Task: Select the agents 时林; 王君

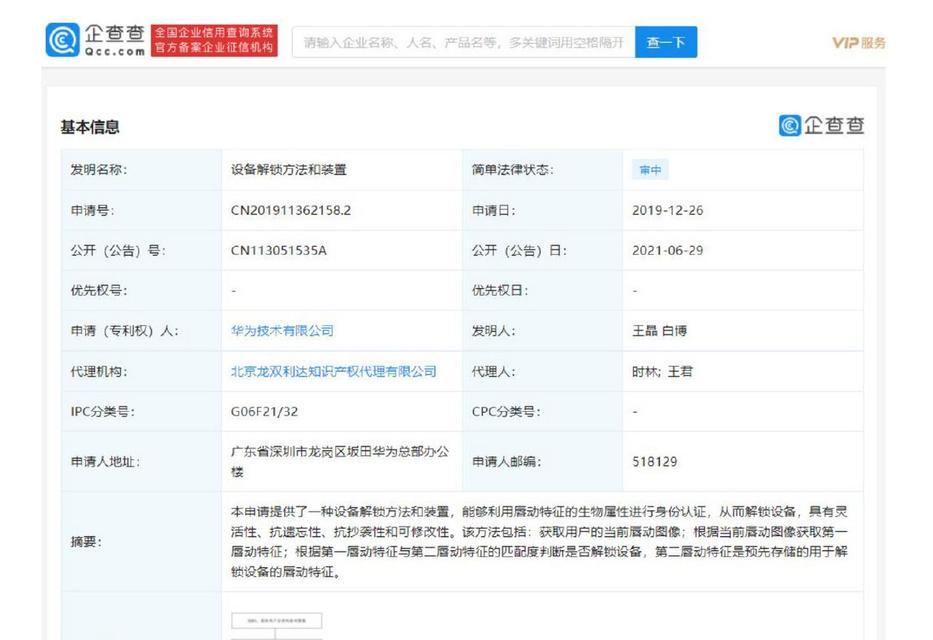Action: click(662, 372)
